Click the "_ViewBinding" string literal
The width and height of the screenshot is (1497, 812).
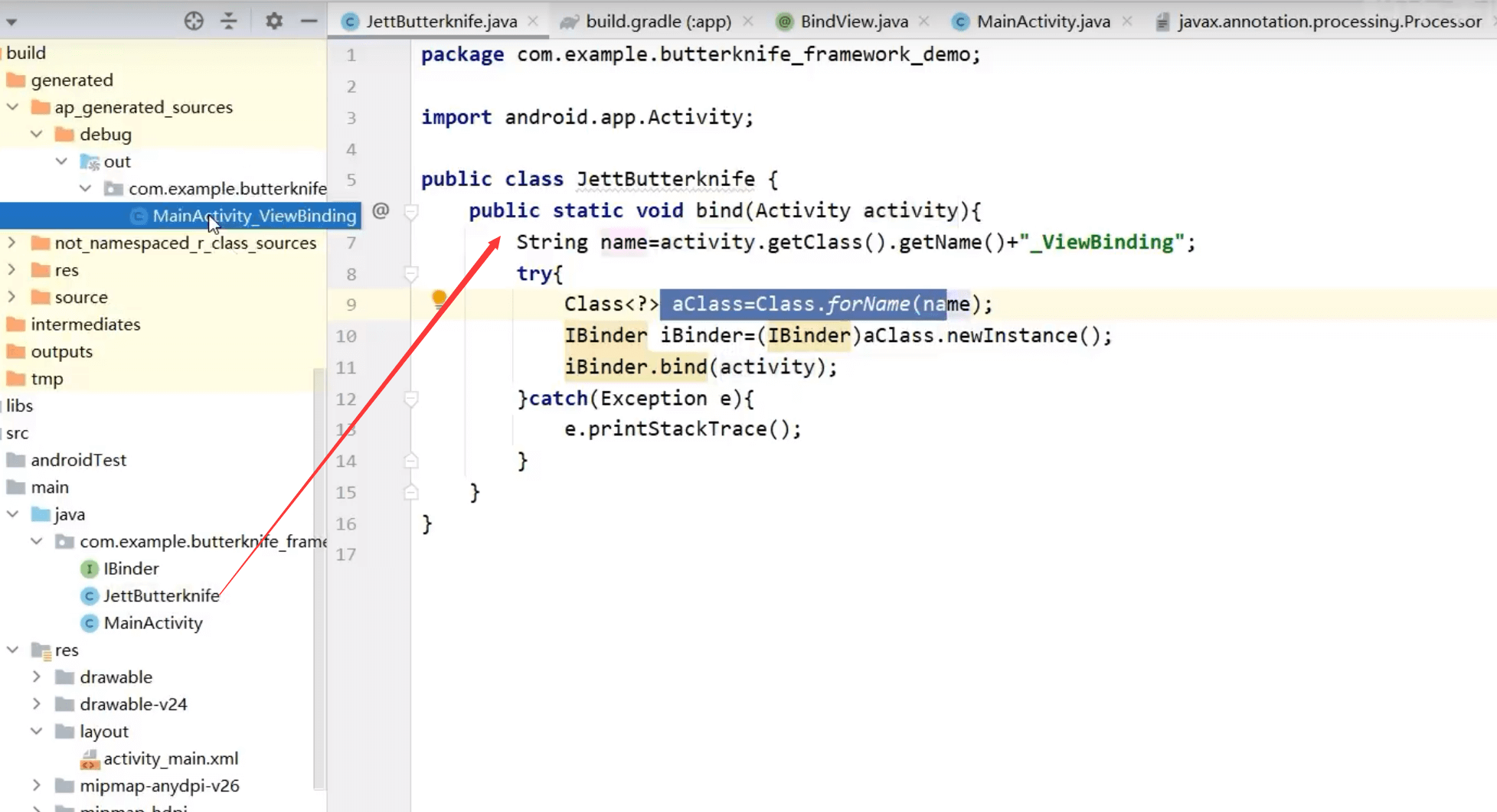click(x=1101, y=242)
